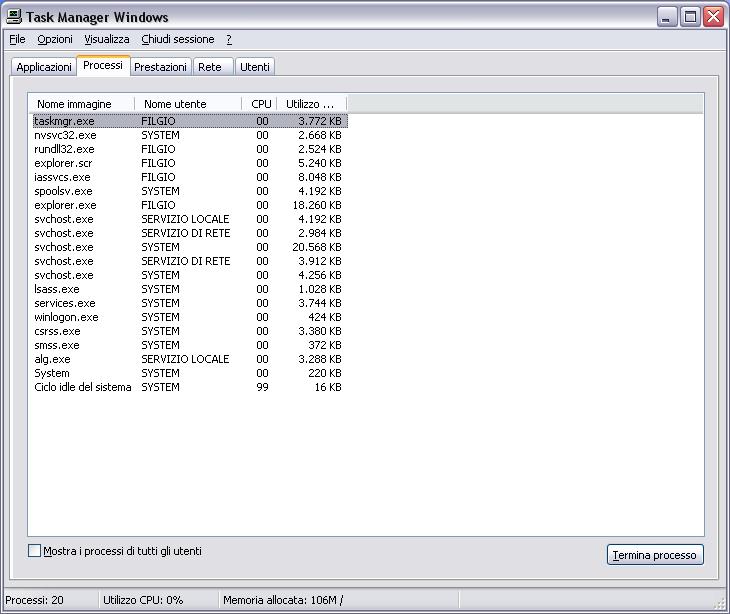Open the Chiudi sessione menu
The height and width of the screenshot is (614, 730).
[x=178, y=40]
